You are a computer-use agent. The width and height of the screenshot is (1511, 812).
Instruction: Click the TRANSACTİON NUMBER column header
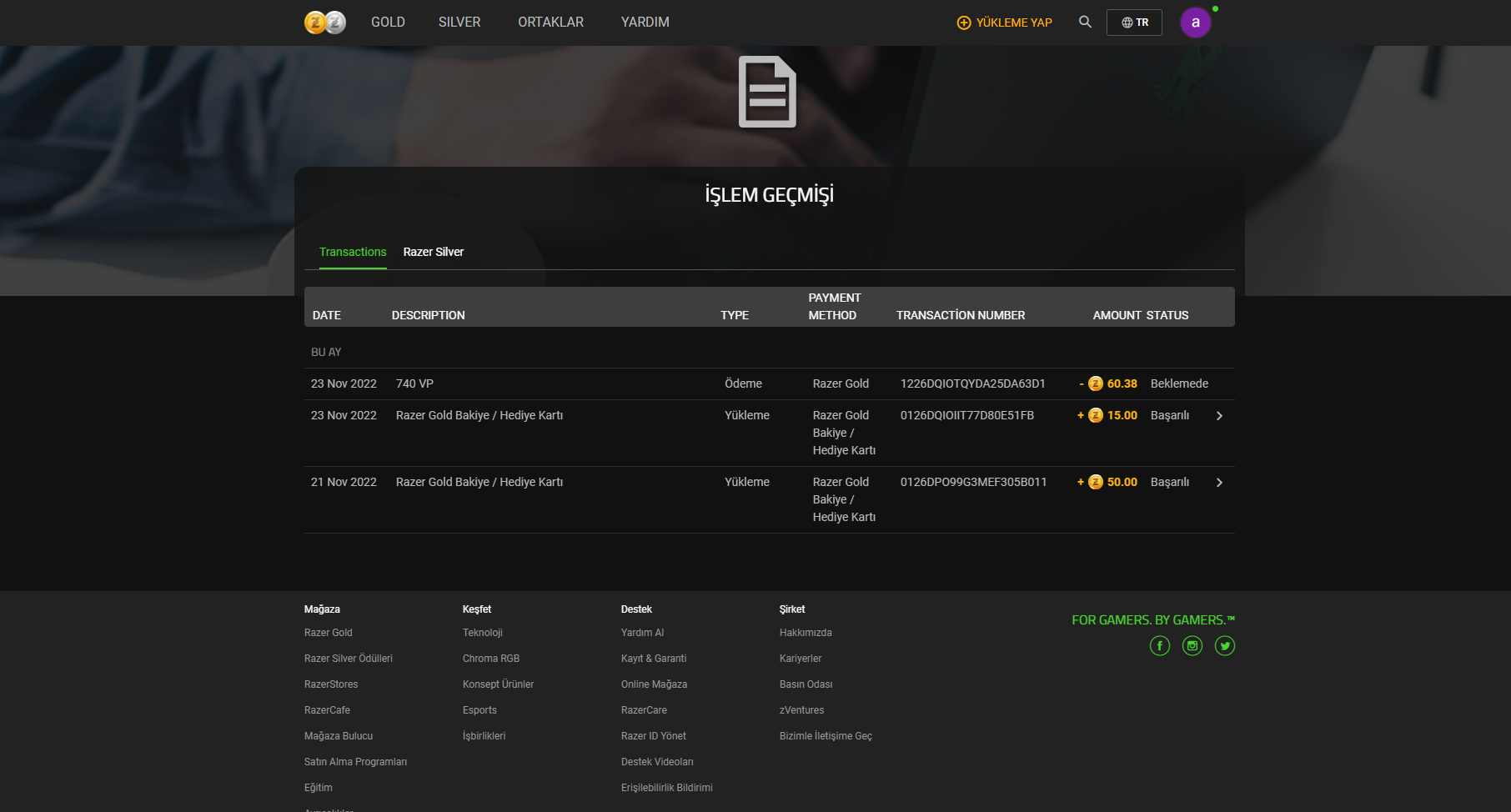(x=961, y=315)
